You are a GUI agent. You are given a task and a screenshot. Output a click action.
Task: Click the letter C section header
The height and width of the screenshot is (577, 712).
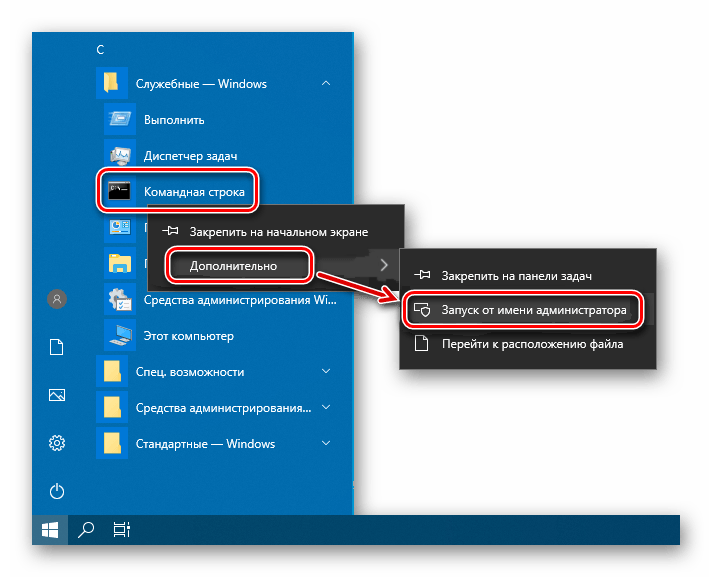(x=100, y=49)
